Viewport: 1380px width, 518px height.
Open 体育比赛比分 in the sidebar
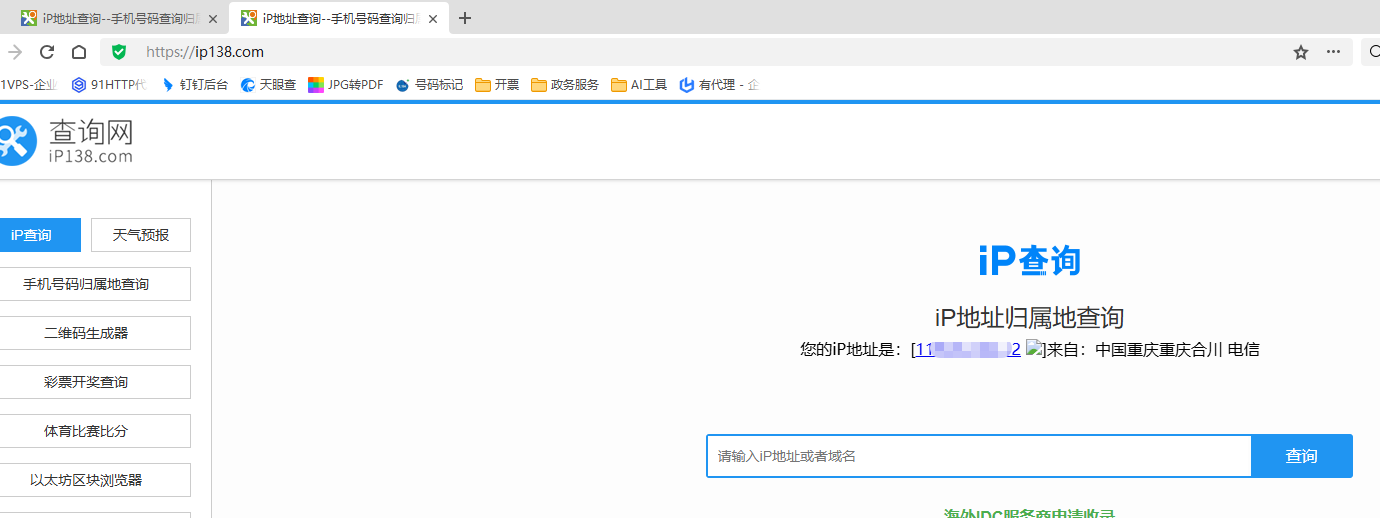coord(95,431)
